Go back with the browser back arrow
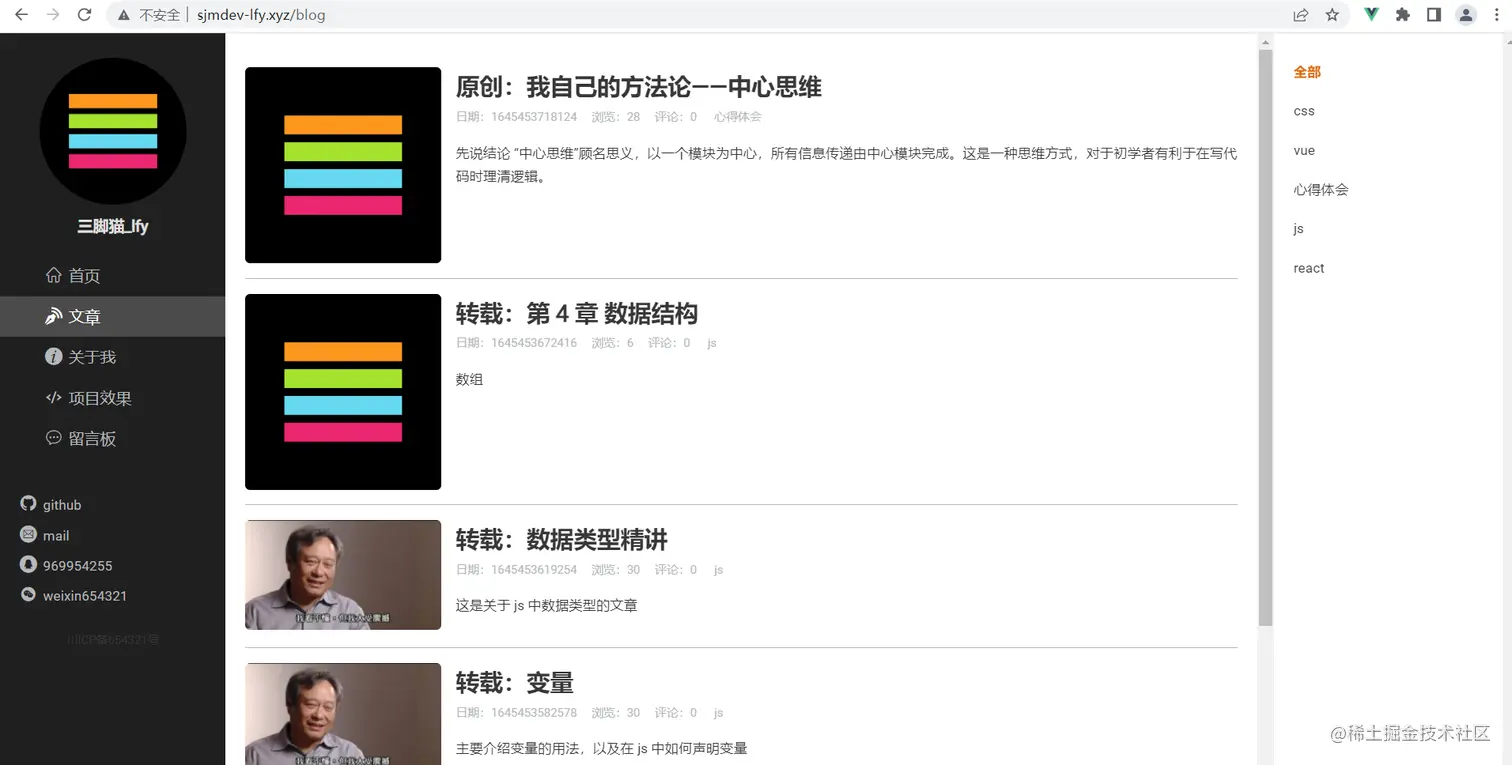 tap(21, 15)
